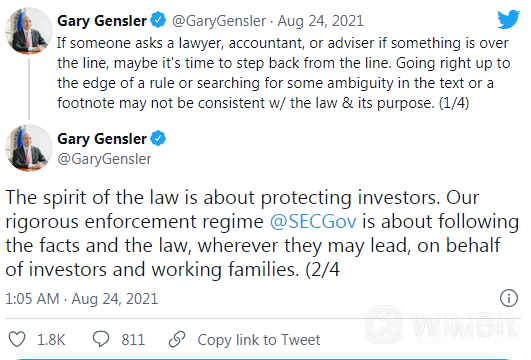This screenshot has width=531, height=360.
Task: Open the first tweet's text (1/4)
Action: click(x=283, y=73)
